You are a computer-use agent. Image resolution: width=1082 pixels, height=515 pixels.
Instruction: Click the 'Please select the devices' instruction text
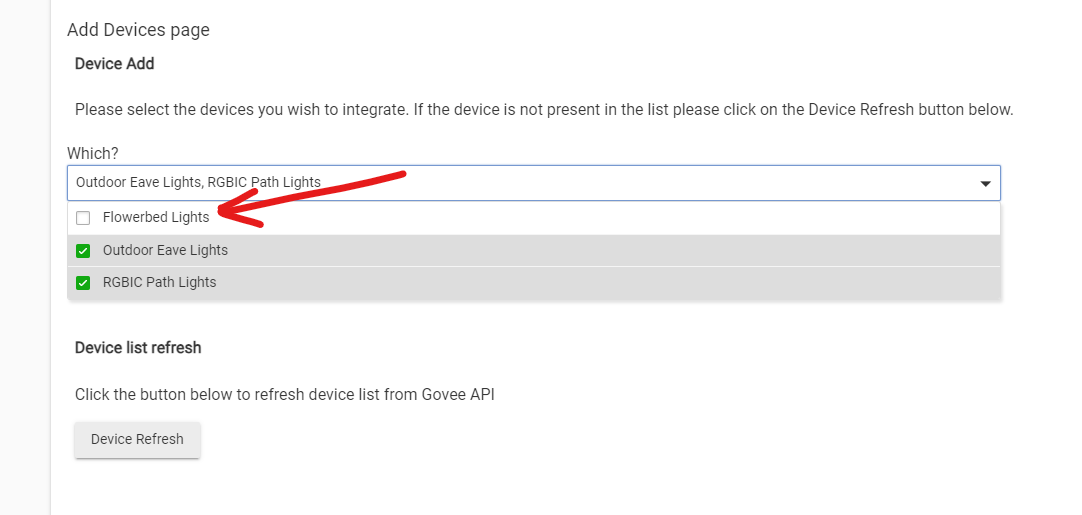(544, 110)
